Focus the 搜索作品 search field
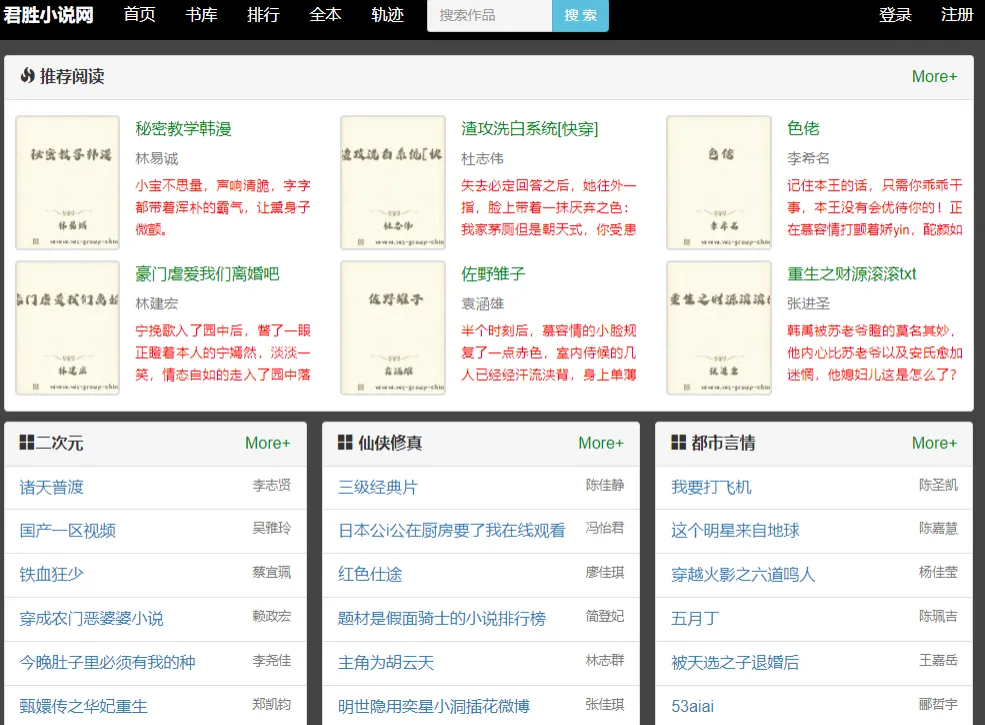Viewport: 985px width, 725px height. (489, 15)
